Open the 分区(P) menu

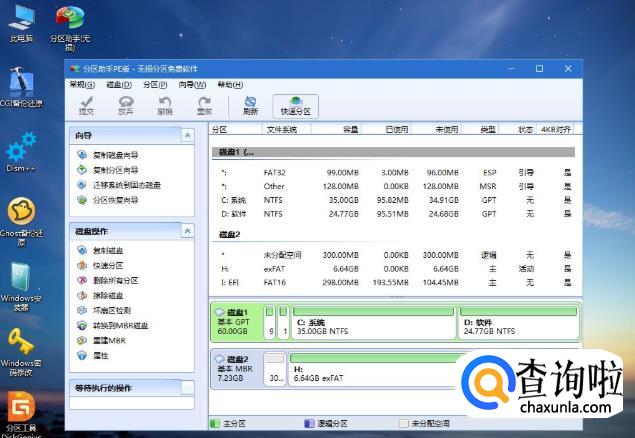tap(154, 84)
